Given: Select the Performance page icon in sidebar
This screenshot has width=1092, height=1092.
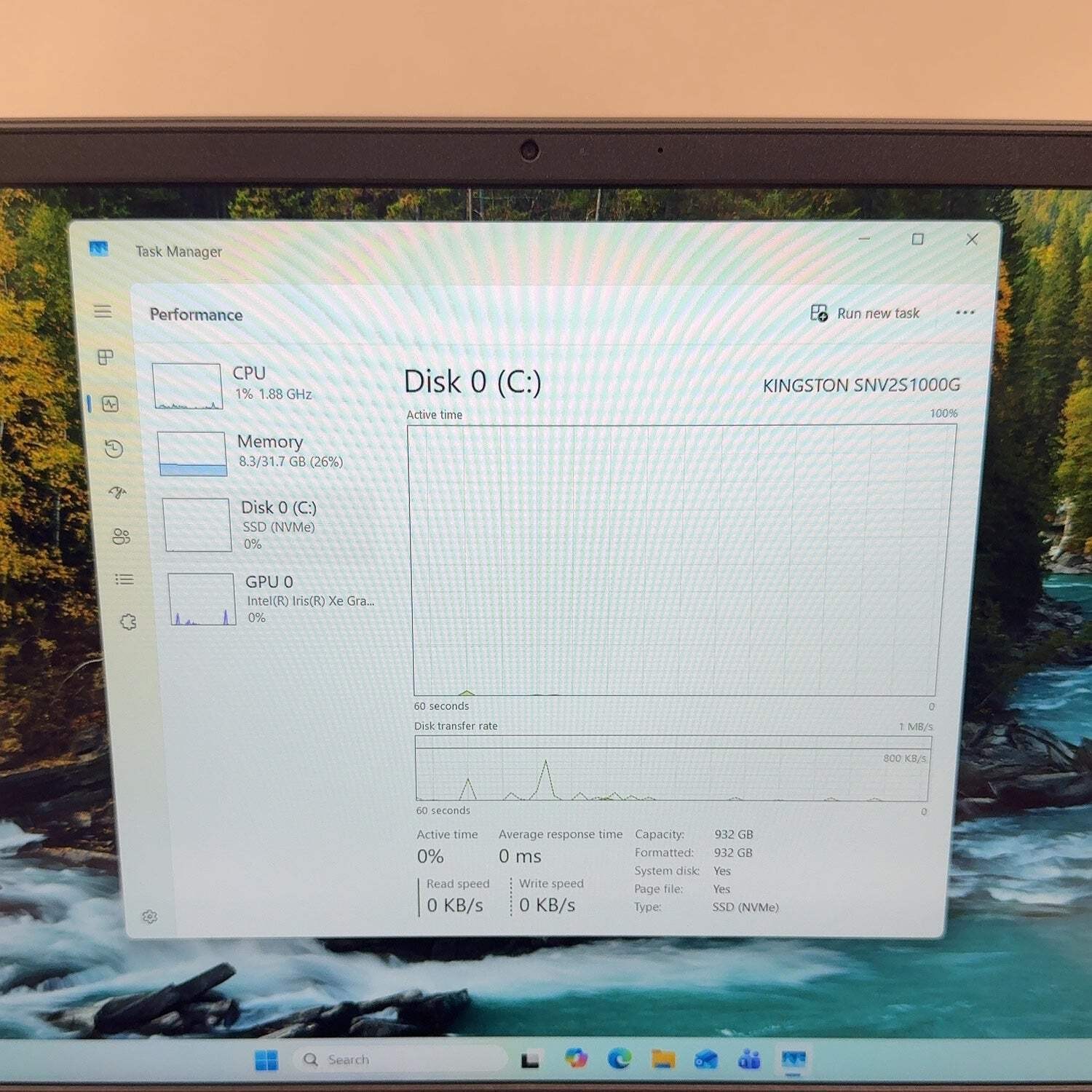Looking at the screenshot, I should tap(111, 404).
